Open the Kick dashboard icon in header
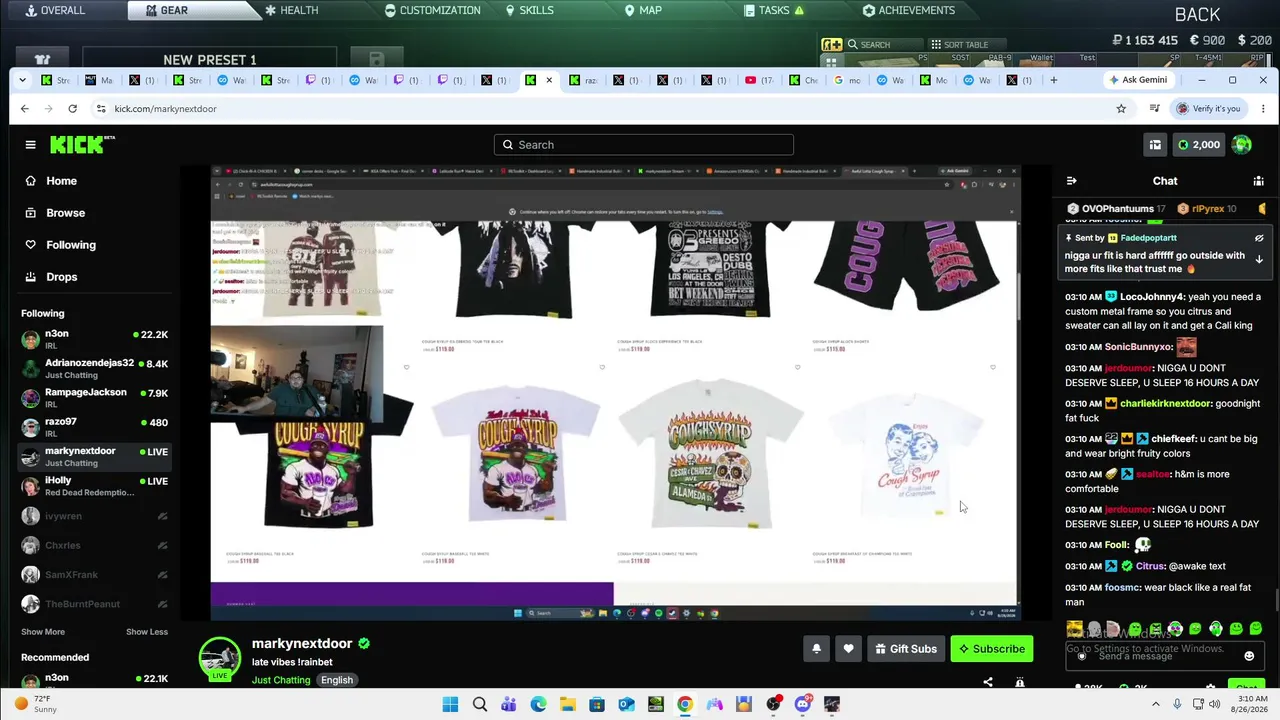Viewport: 1280px width, 720px height. click(1155, 145)
